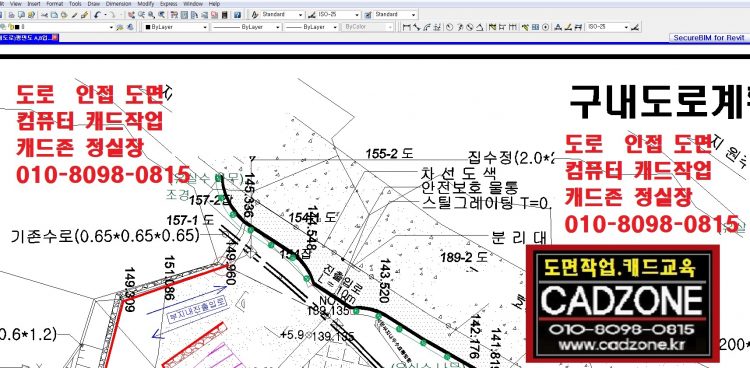This screenshot has width=750, height=368.
Task: Click the black ByLayer color swatch
Action: click(148, 27)
